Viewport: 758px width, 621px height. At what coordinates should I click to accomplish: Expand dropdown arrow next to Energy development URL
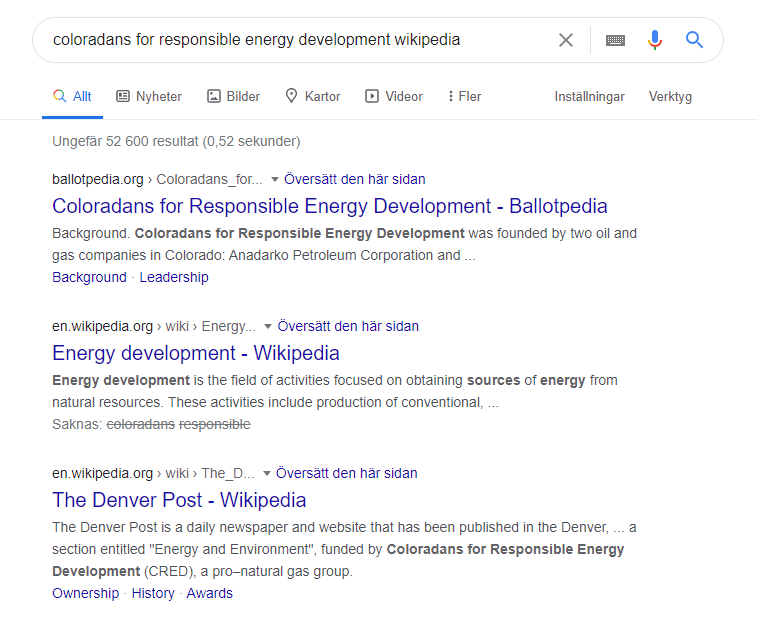pyautogui.click(x=268, y=327)
